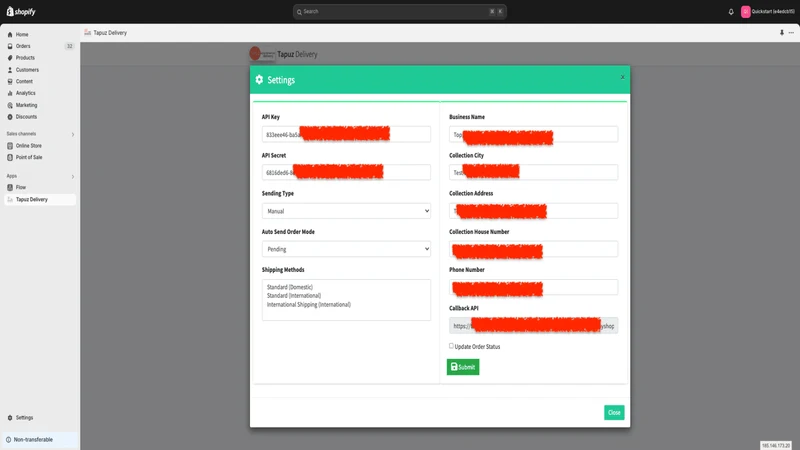The width and height of the screenshot is (800, 450).
Task: Open Analytics in sidebar
Action: pyautogui.click(x=26, y=93)
